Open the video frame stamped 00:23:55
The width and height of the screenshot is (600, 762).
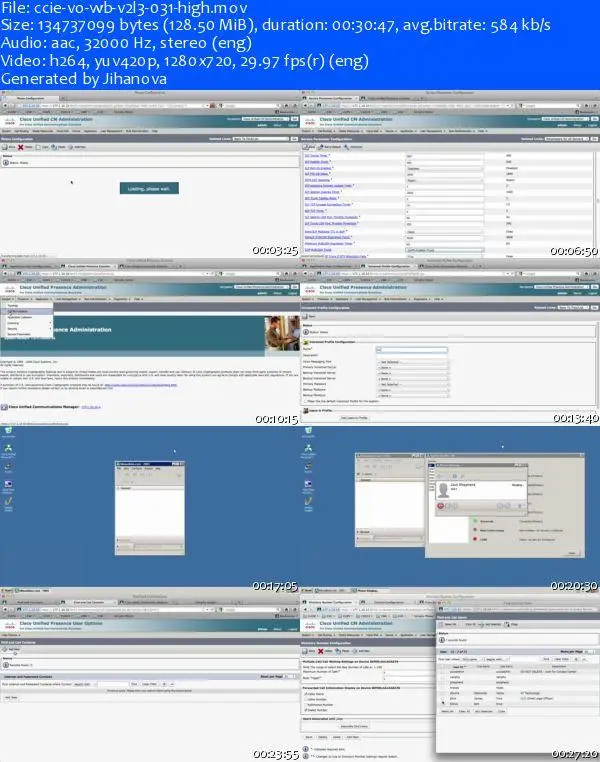pos(150,677)
